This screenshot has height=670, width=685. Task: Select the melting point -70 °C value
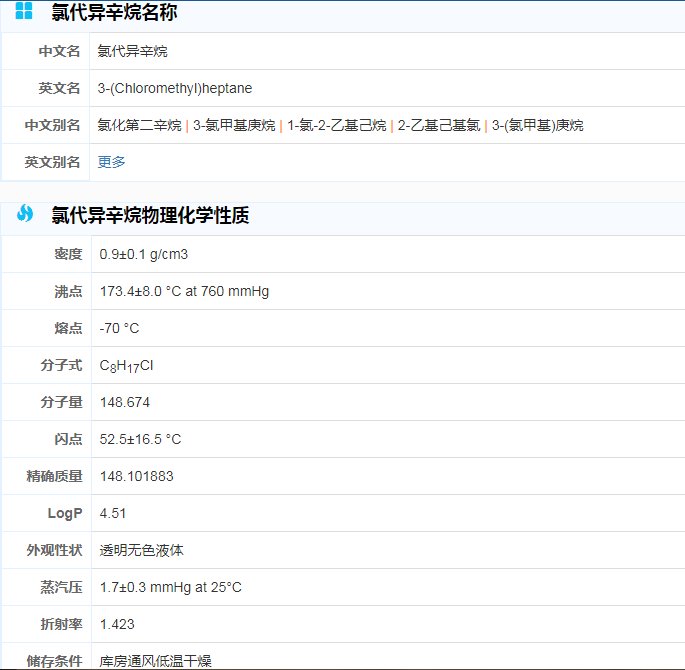[x=119, y=328]
